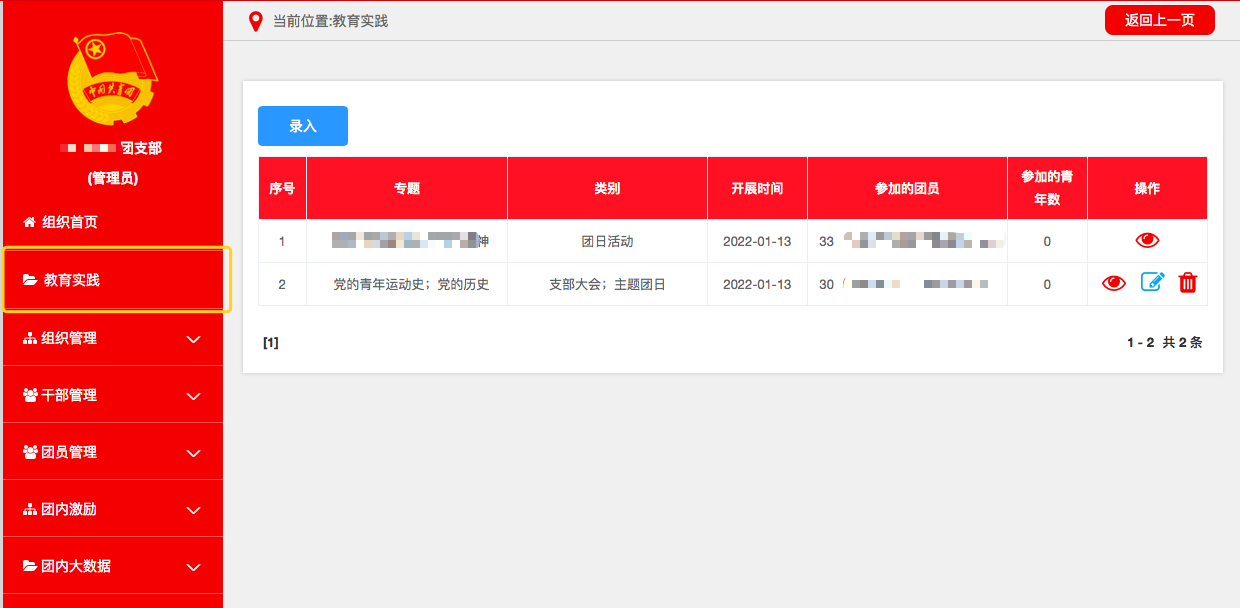Screen dimensions: 1240x608
Task: Select the 团日活动 category cell
Action: (x=607, y=241)
